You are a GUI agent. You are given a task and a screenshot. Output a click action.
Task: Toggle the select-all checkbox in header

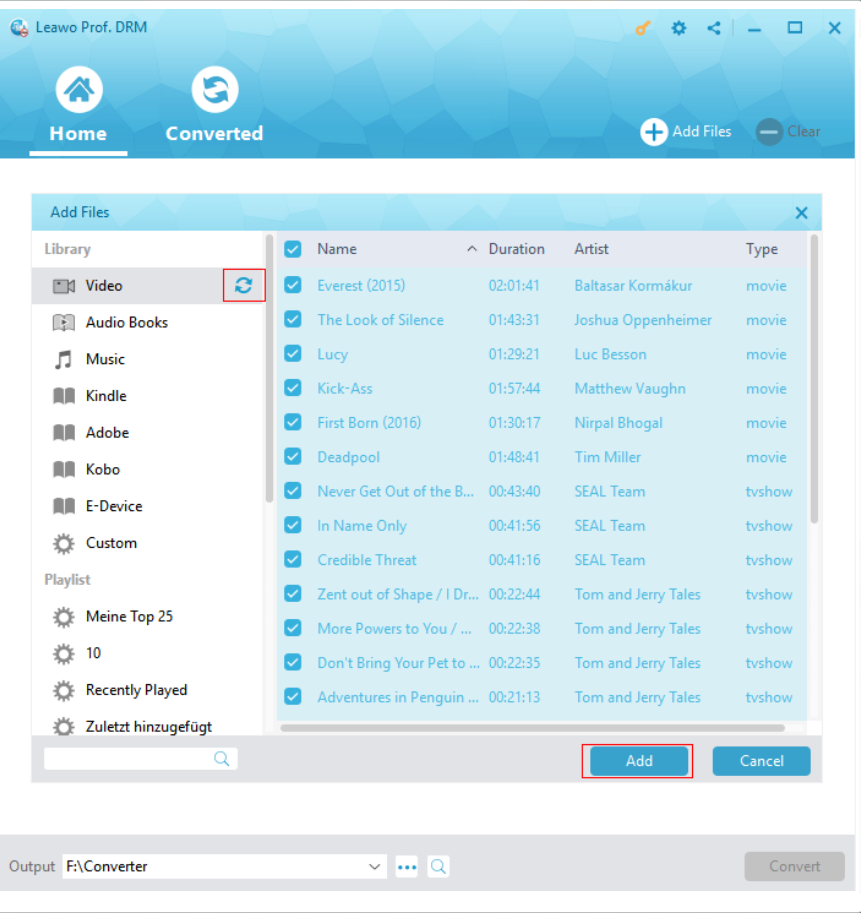pos(293,249)
